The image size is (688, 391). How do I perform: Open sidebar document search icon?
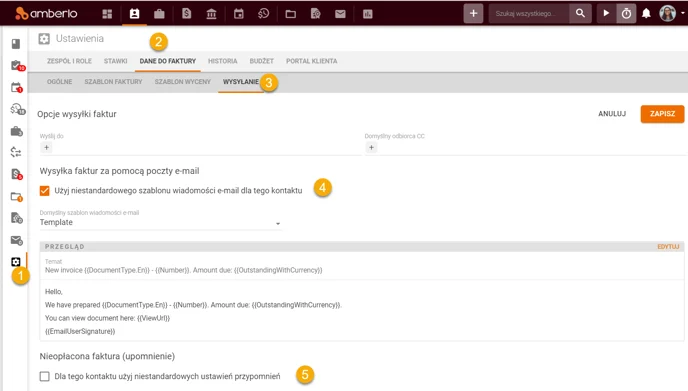tap(16, 218)
